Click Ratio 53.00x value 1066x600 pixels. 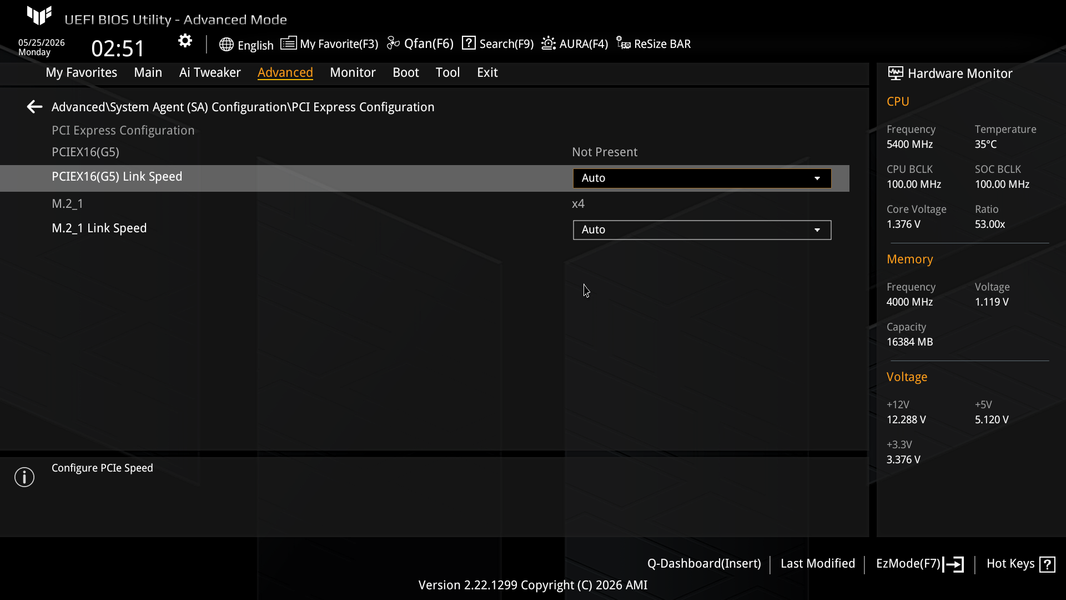click(990, 224)
